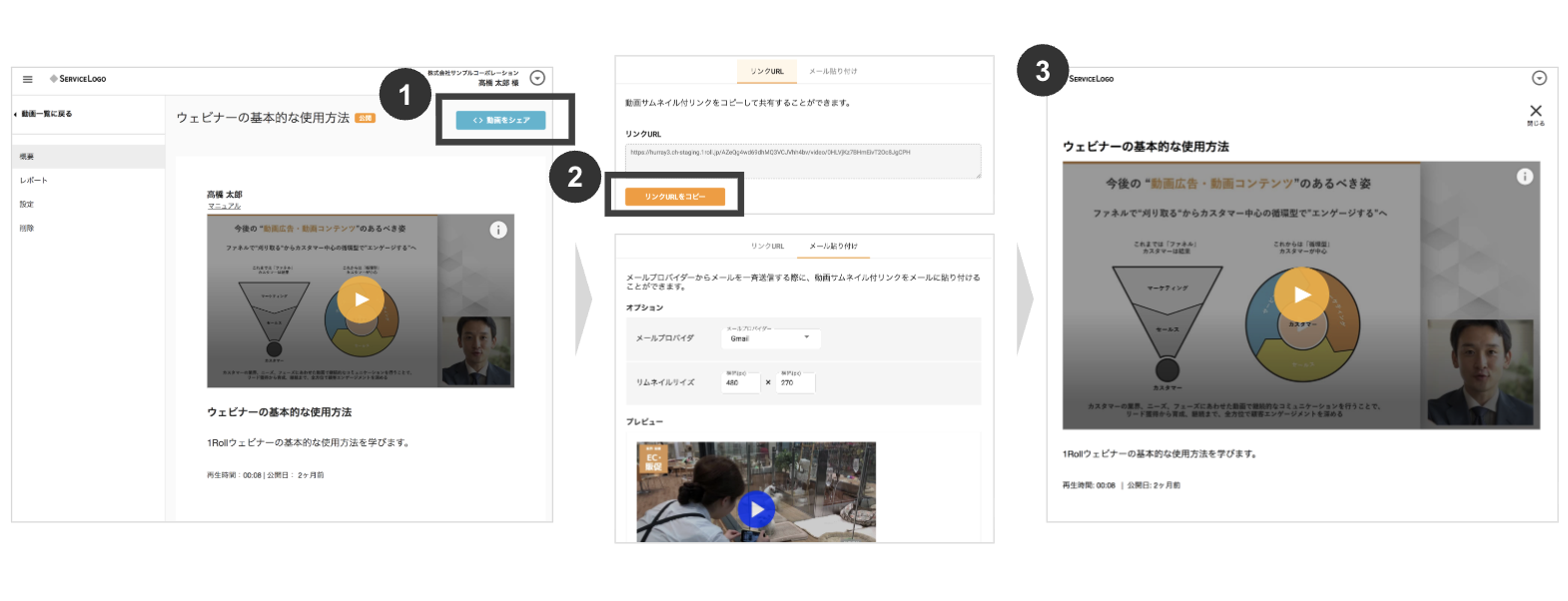Open the hamburger menu beside ServiceLogo
This screenshot has width=1568, height=601.
28,79
